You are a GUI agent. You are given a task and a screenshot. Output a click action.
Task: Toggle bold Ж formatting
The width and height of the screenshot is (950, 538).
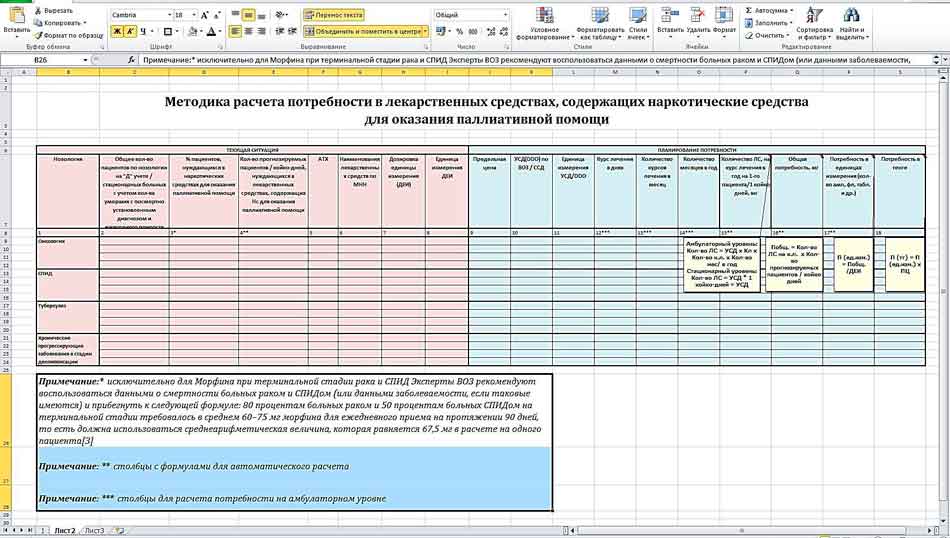pyautogui.click(x=117, y=31)
